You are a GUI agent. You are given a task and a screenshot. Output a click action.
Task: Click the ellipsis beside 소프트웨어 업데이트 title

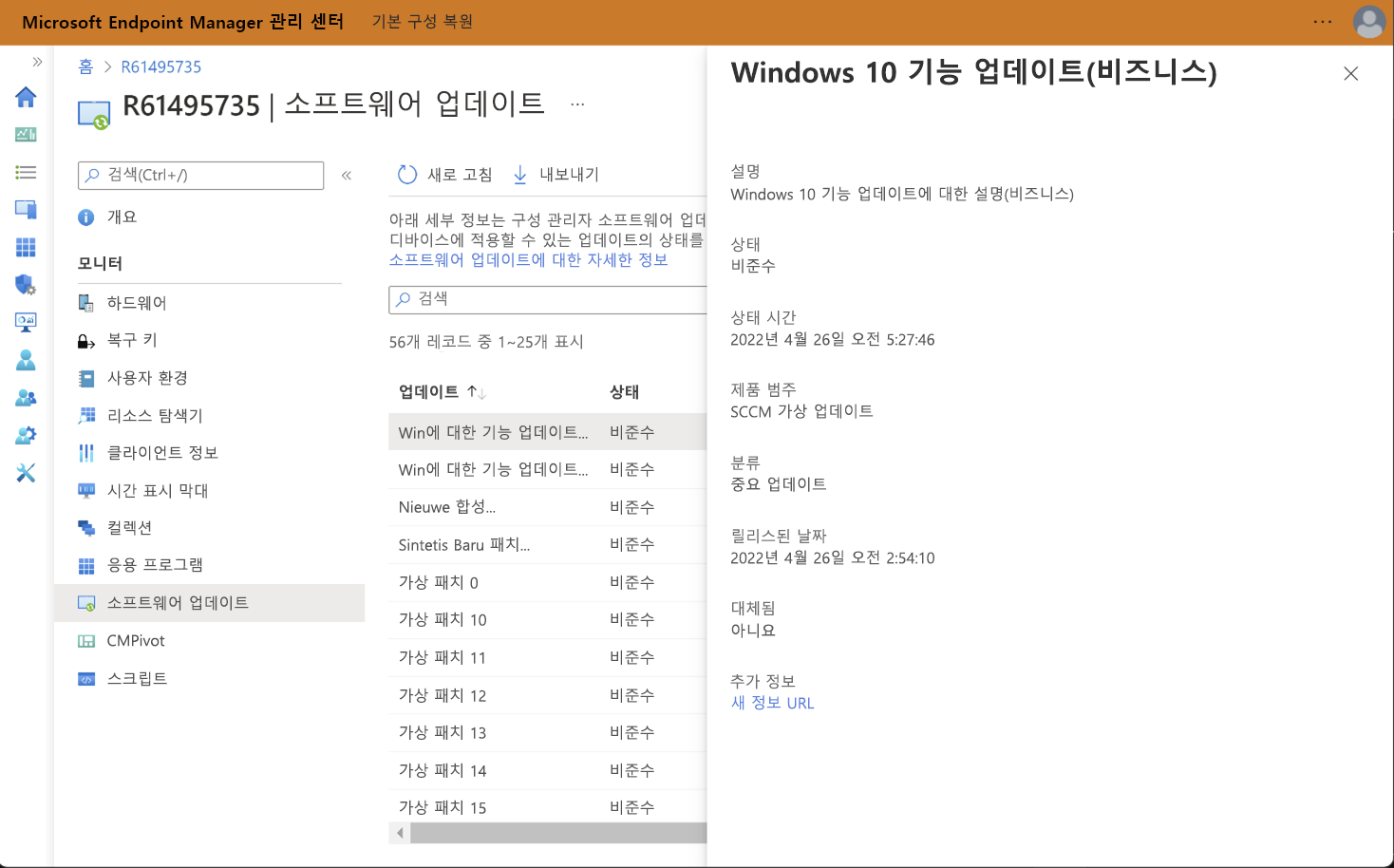[x=577, y=104]
